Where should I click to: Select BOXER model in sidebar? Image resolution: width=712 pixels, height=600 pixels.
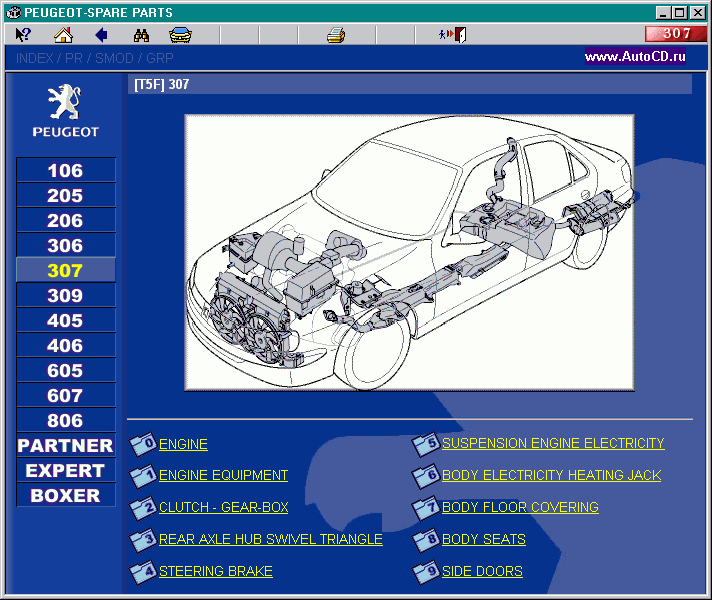tap(65, 496)
